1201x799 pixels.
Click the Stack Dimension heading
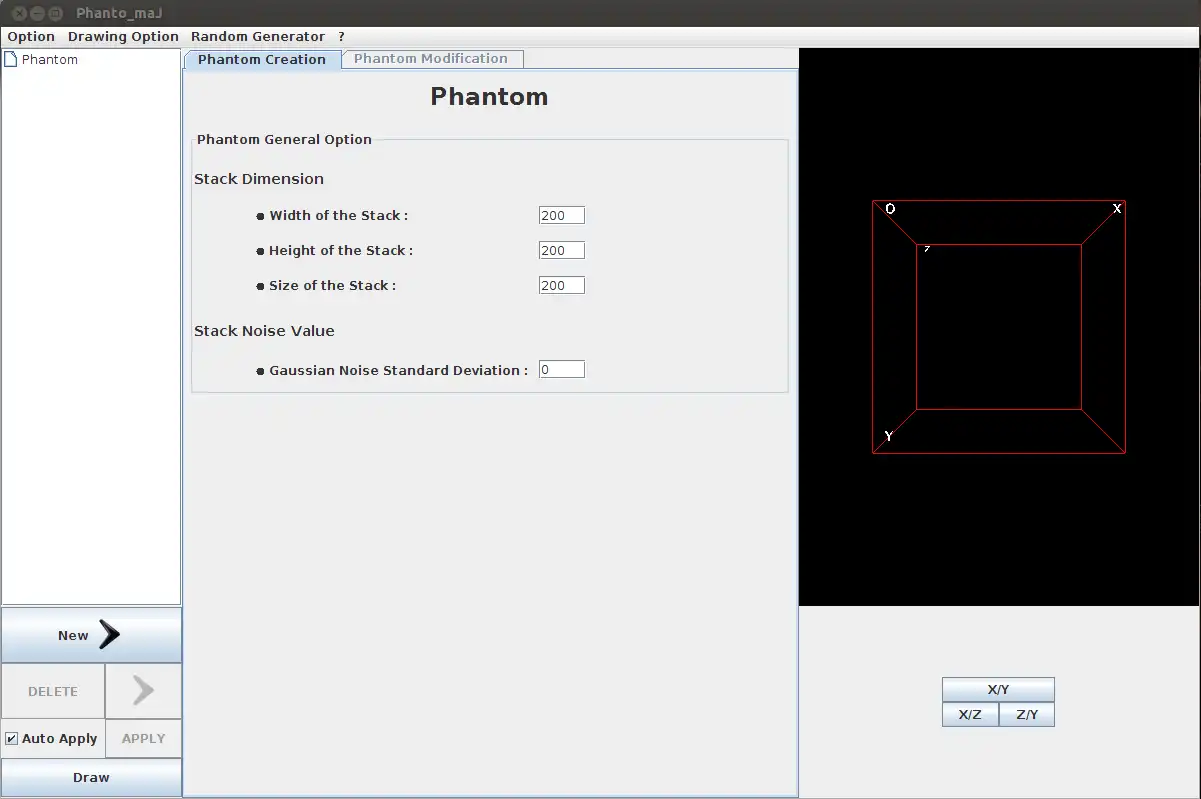tap(259, 179)
